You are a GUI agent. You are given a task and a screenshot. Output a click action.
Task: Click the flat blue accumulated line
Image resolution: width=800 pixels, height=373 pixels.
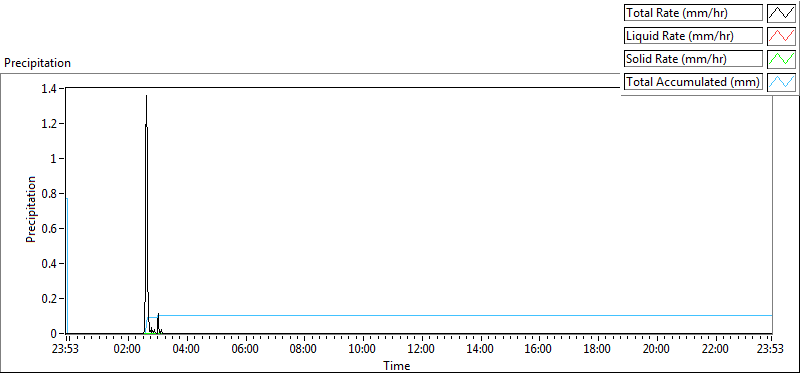click(459, 315)
